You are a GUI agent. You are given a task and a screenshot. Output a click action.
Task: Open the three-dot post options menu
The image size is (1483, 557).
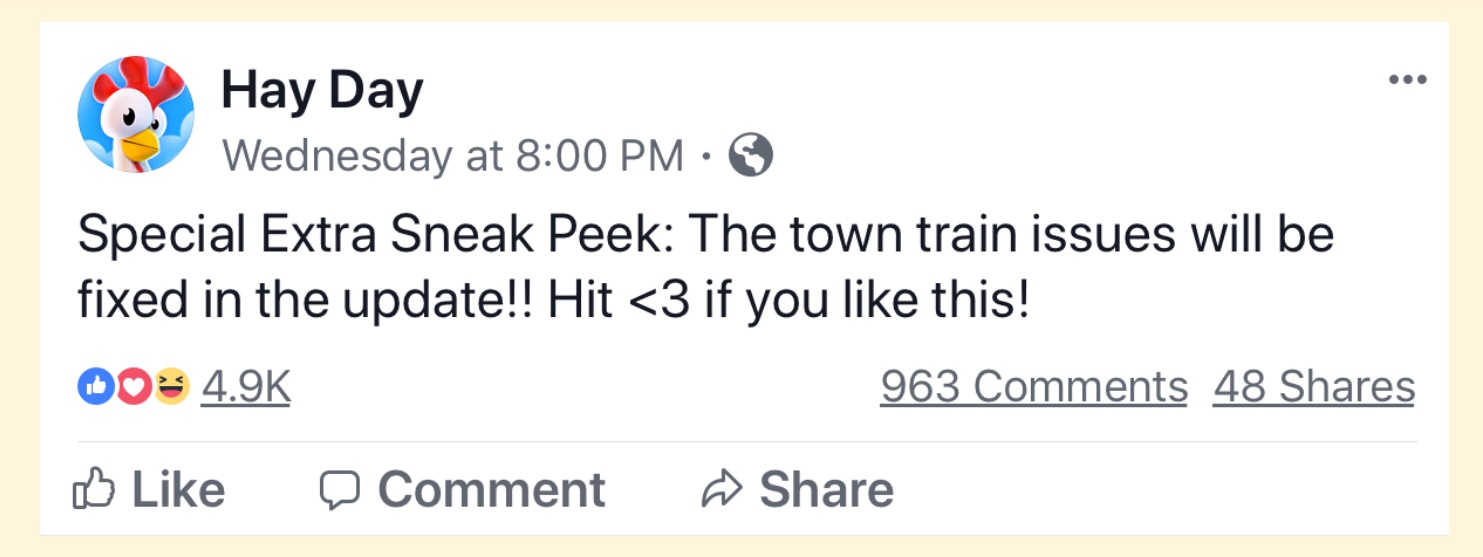(1407, 80)
